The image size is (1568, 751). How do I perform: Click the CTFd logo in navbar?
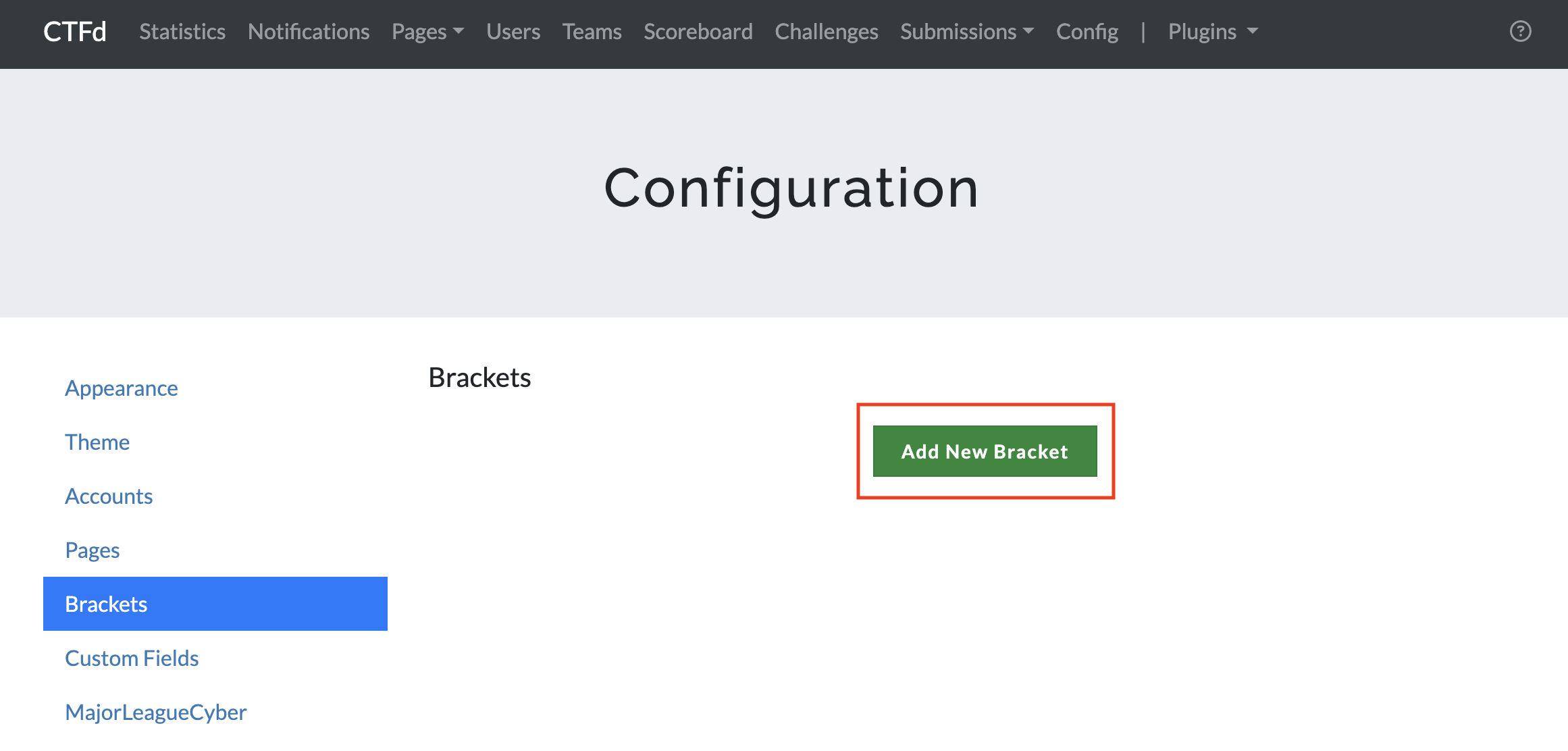pos(75,32)
